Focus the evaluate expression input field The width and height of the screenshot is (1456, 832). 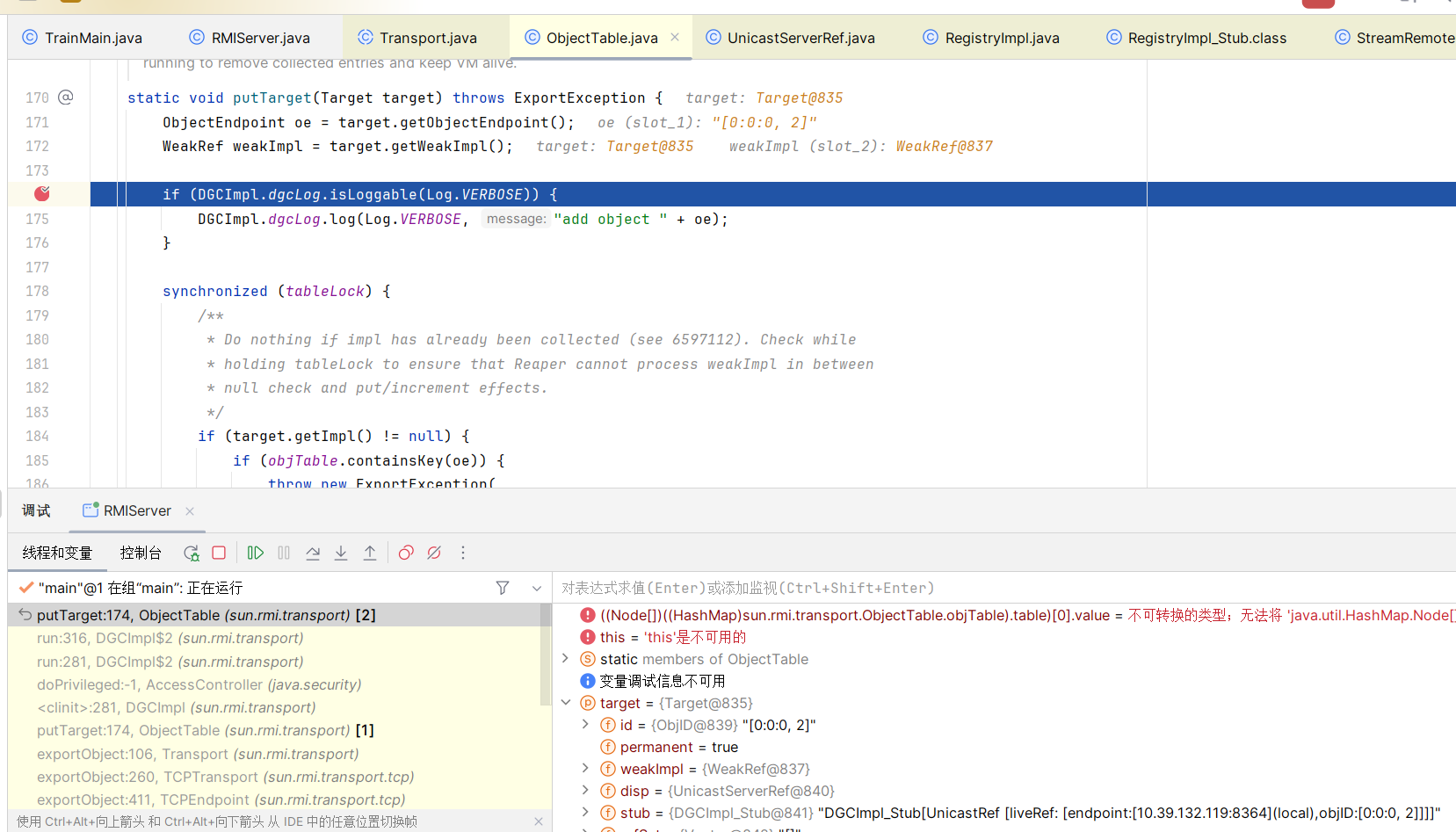1004,588
